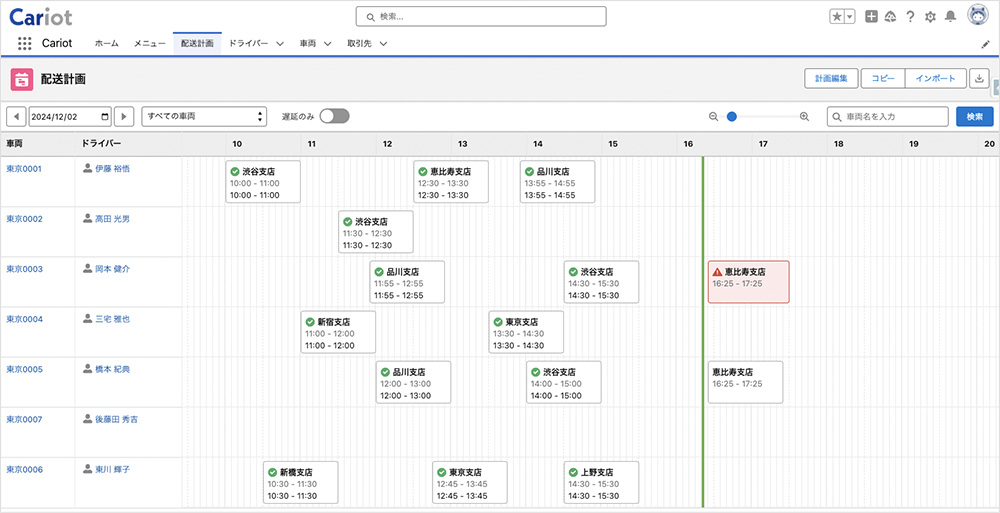Click the 車両名を入力 search field
Screen dimensions: 1000x513
click(888, 117)
